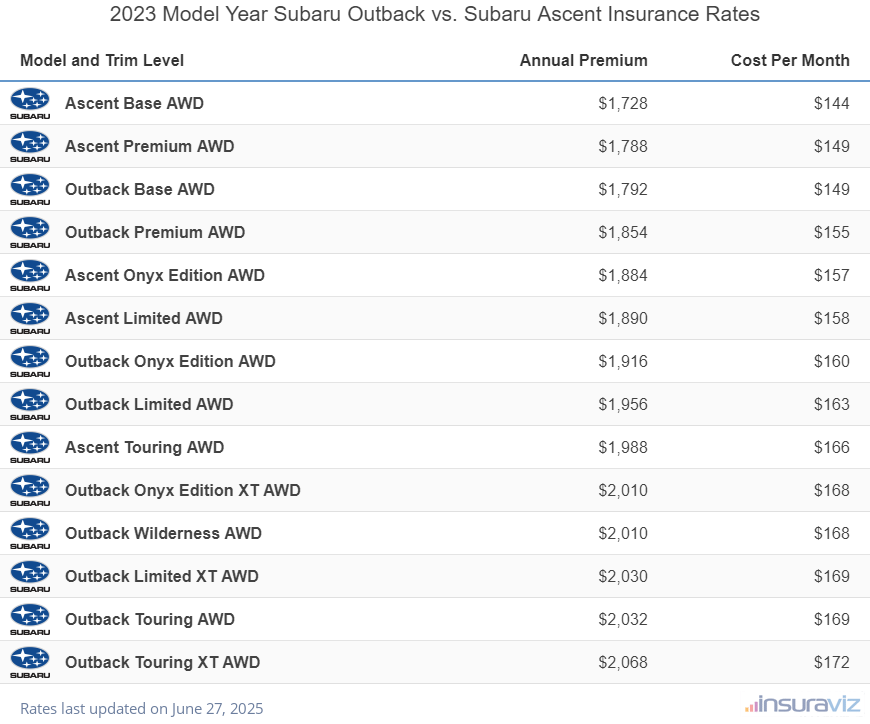Click the Subaru logo beside Outback Onyx Edition AWD

pyautogui.click(x=30, y=362)
